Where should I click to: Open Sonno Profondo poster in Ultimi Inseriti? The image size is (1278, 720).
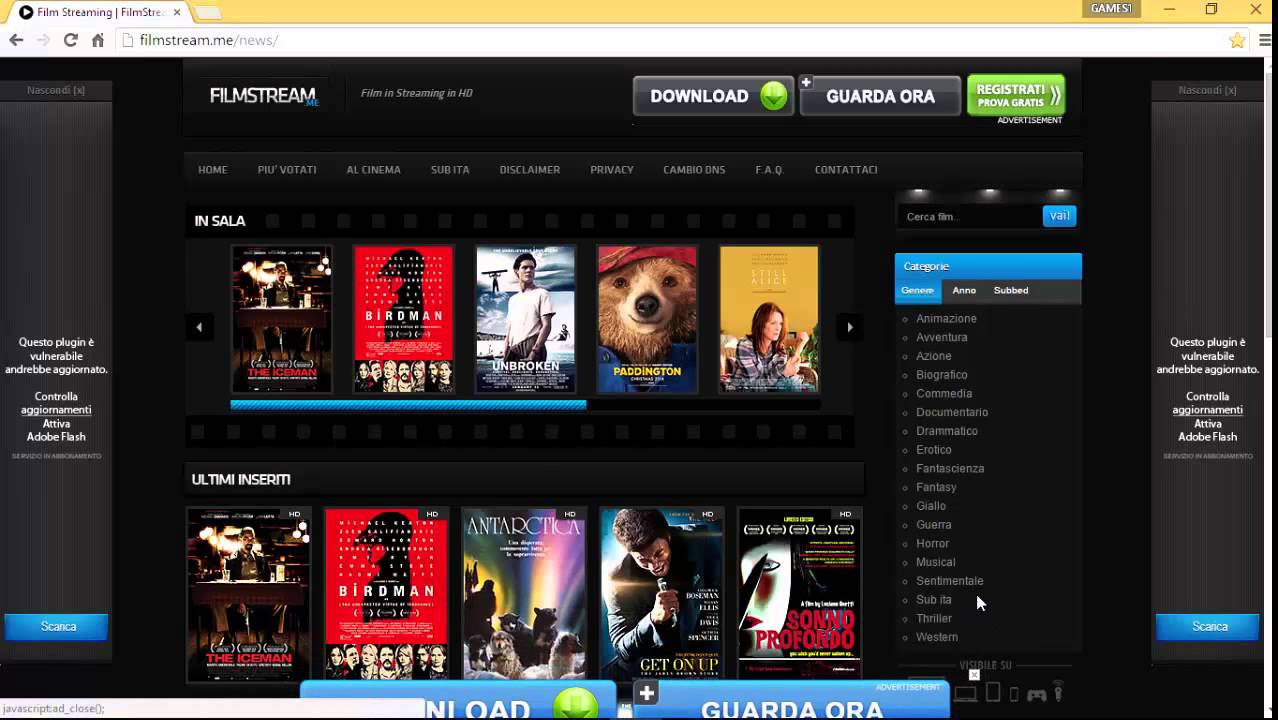pyautogui.click(x=800, y=594)
